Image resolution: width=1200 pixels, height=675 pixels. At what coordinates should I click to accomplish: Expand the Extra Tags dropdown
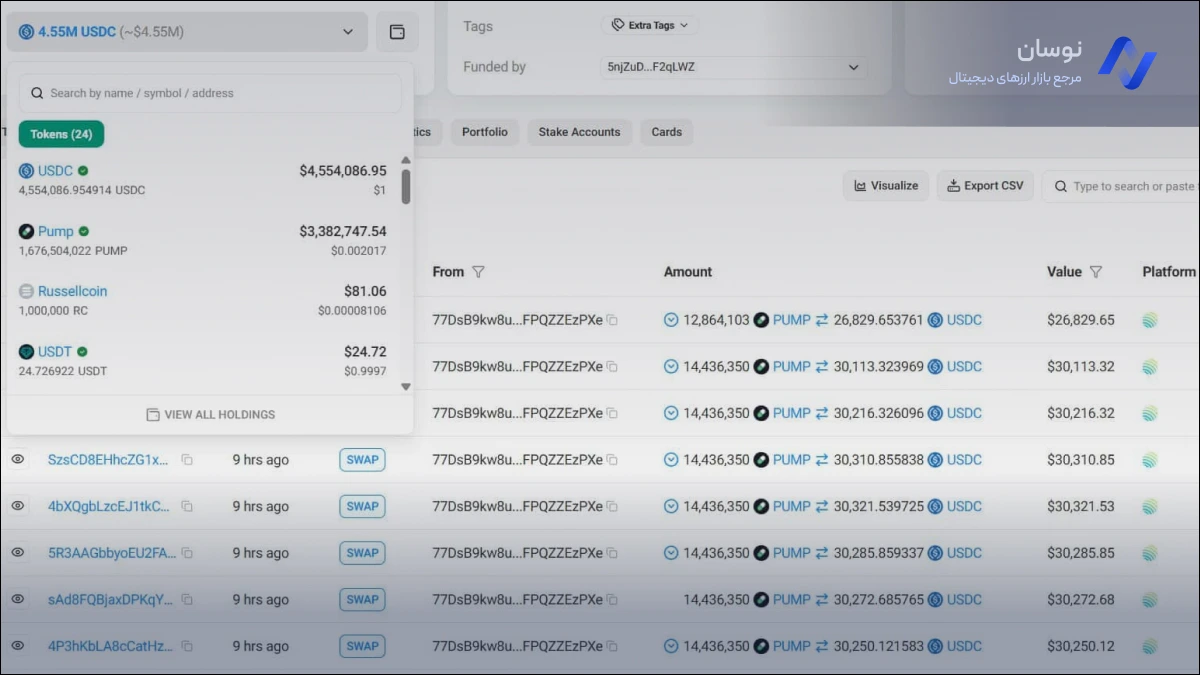tap(650, 25)
